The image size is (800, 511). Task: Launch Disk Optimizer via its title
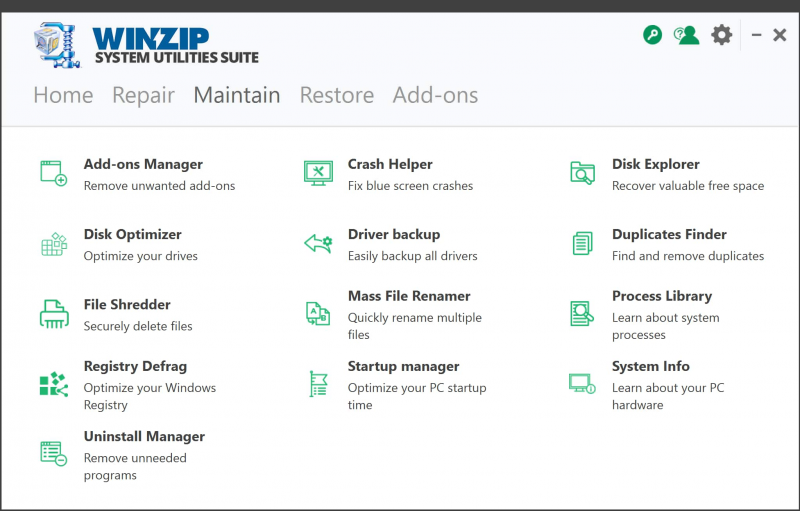pyautogui.click(x=133, y=235)
